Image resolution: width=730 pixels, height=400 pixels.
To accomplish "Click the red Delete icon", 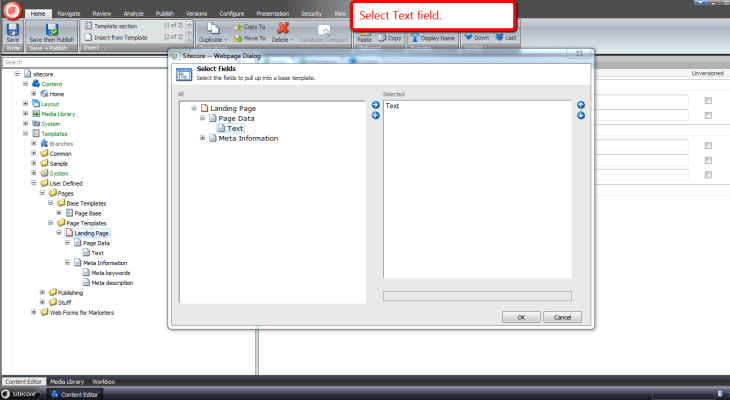I will pos(283,28).
